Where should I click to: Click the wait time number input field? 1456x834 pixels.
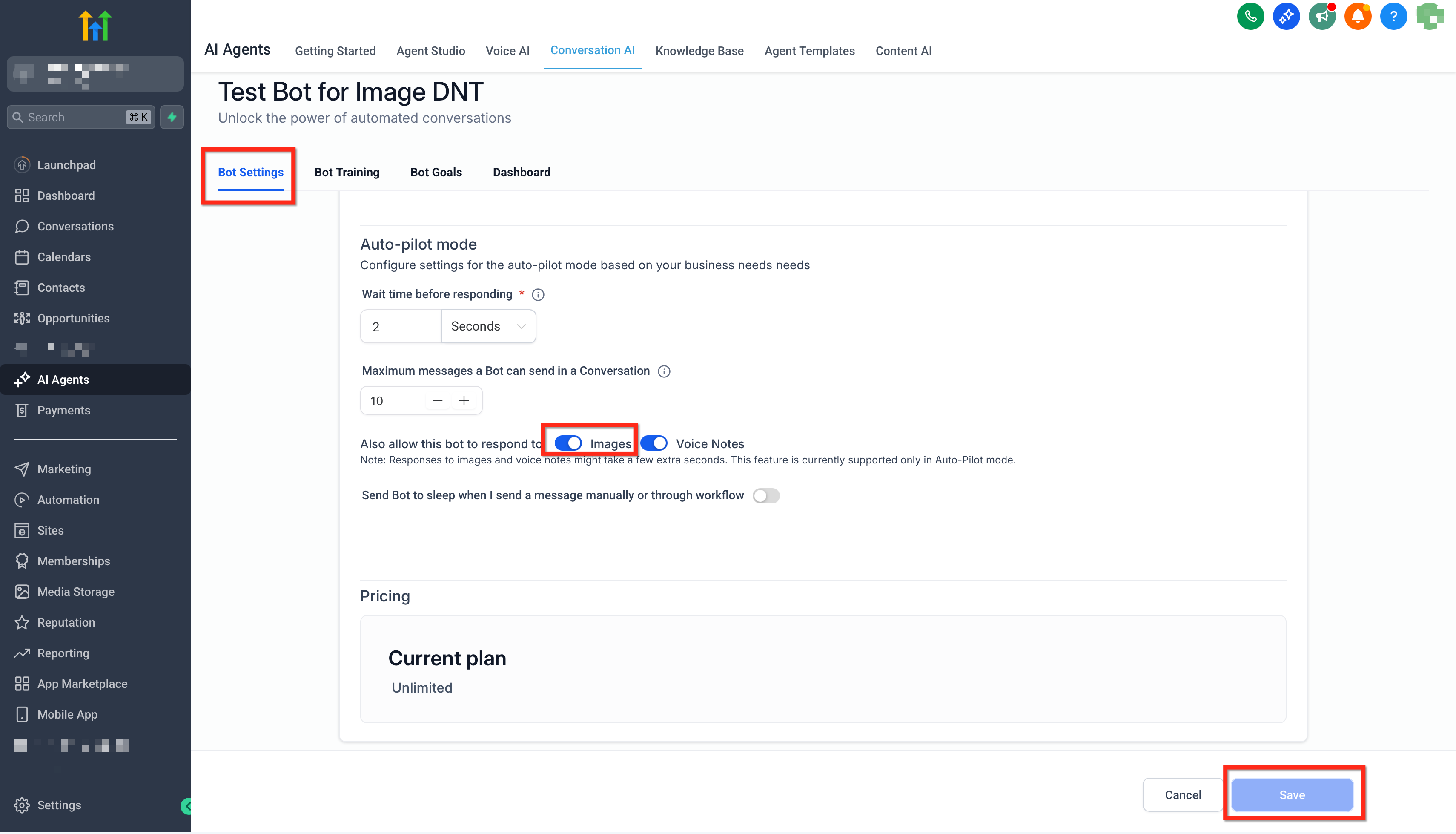[x=401, y=327]
